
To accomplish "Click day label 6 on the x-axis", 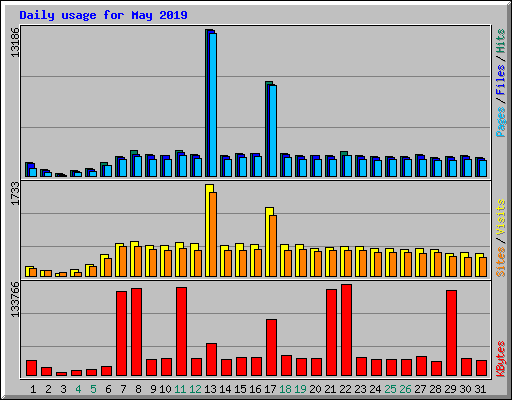I will (x=108, y=389).
